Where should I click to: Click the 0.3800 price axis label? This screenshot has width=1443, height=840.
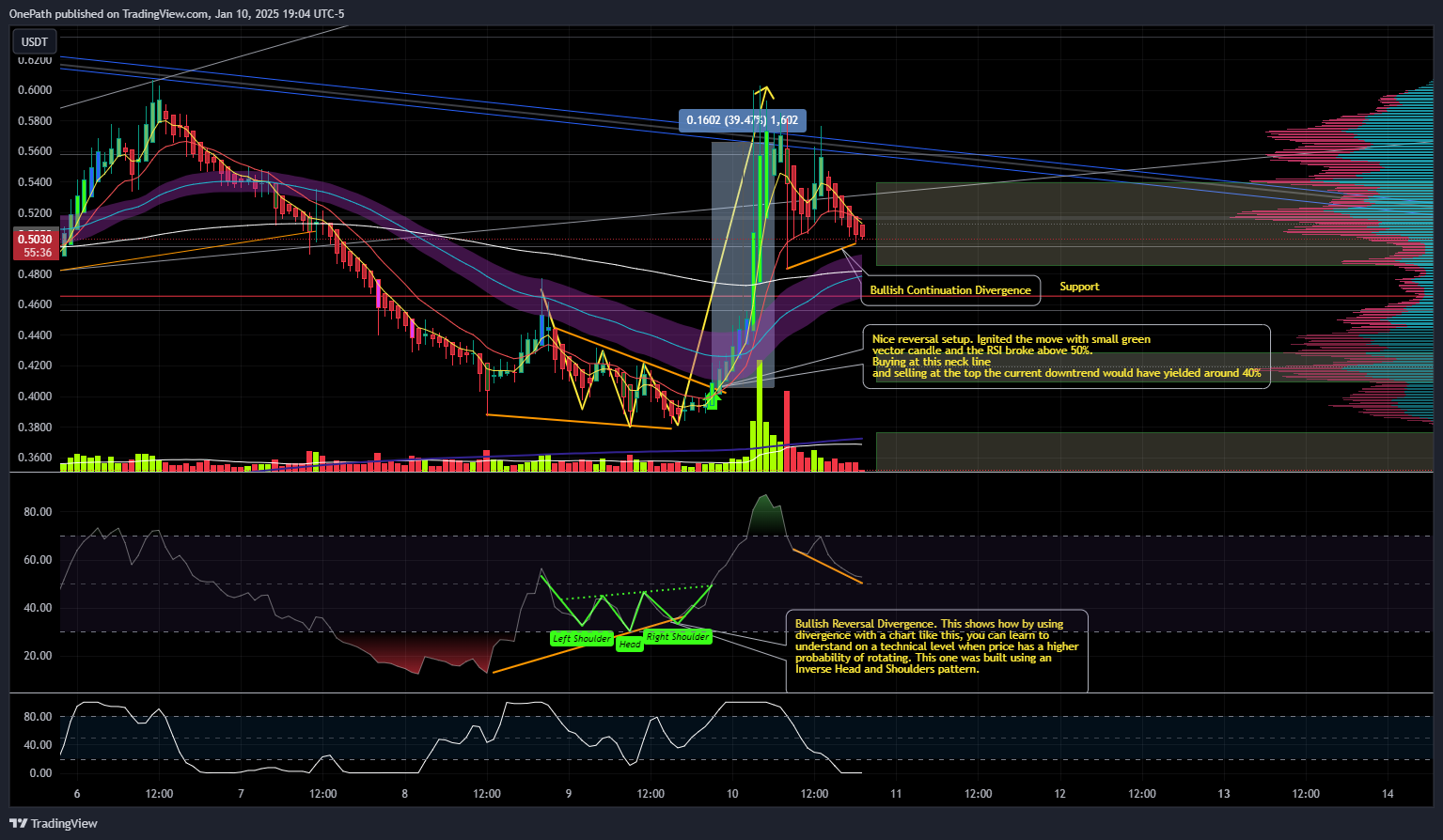click(35, 428)
